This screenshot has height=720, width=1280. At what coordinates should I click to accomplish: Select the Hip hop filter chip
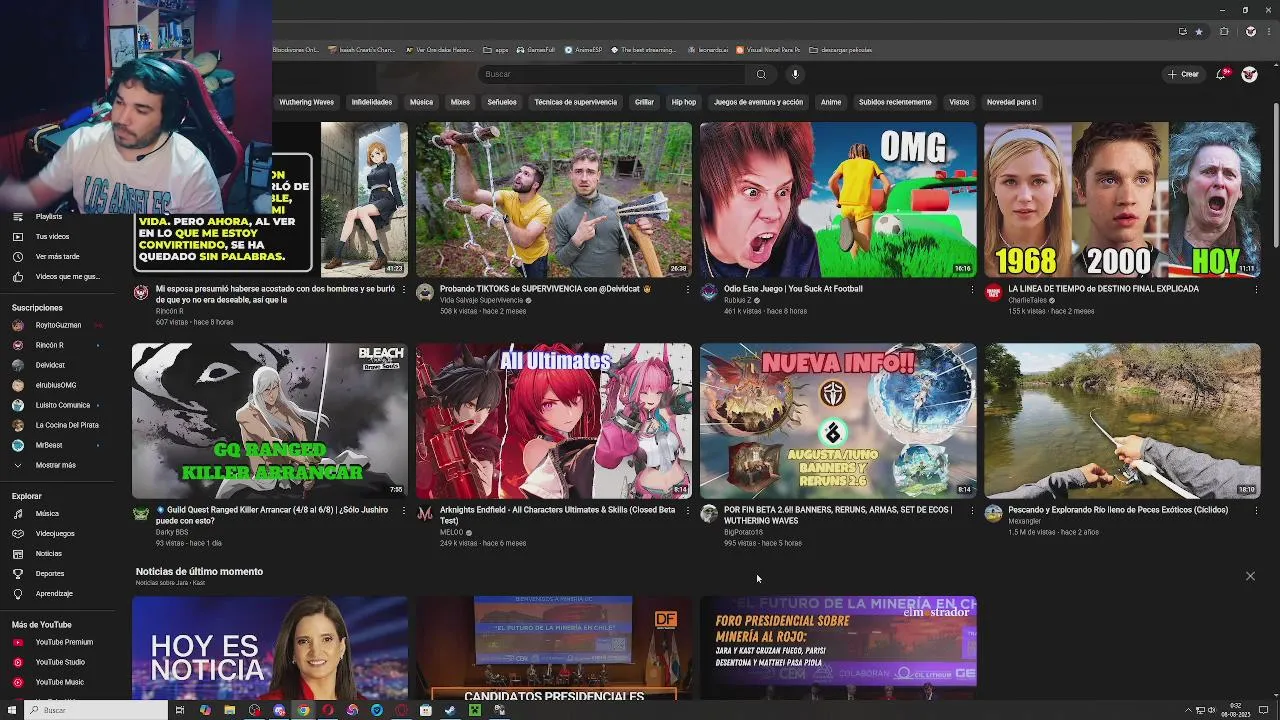coord(683,102)
